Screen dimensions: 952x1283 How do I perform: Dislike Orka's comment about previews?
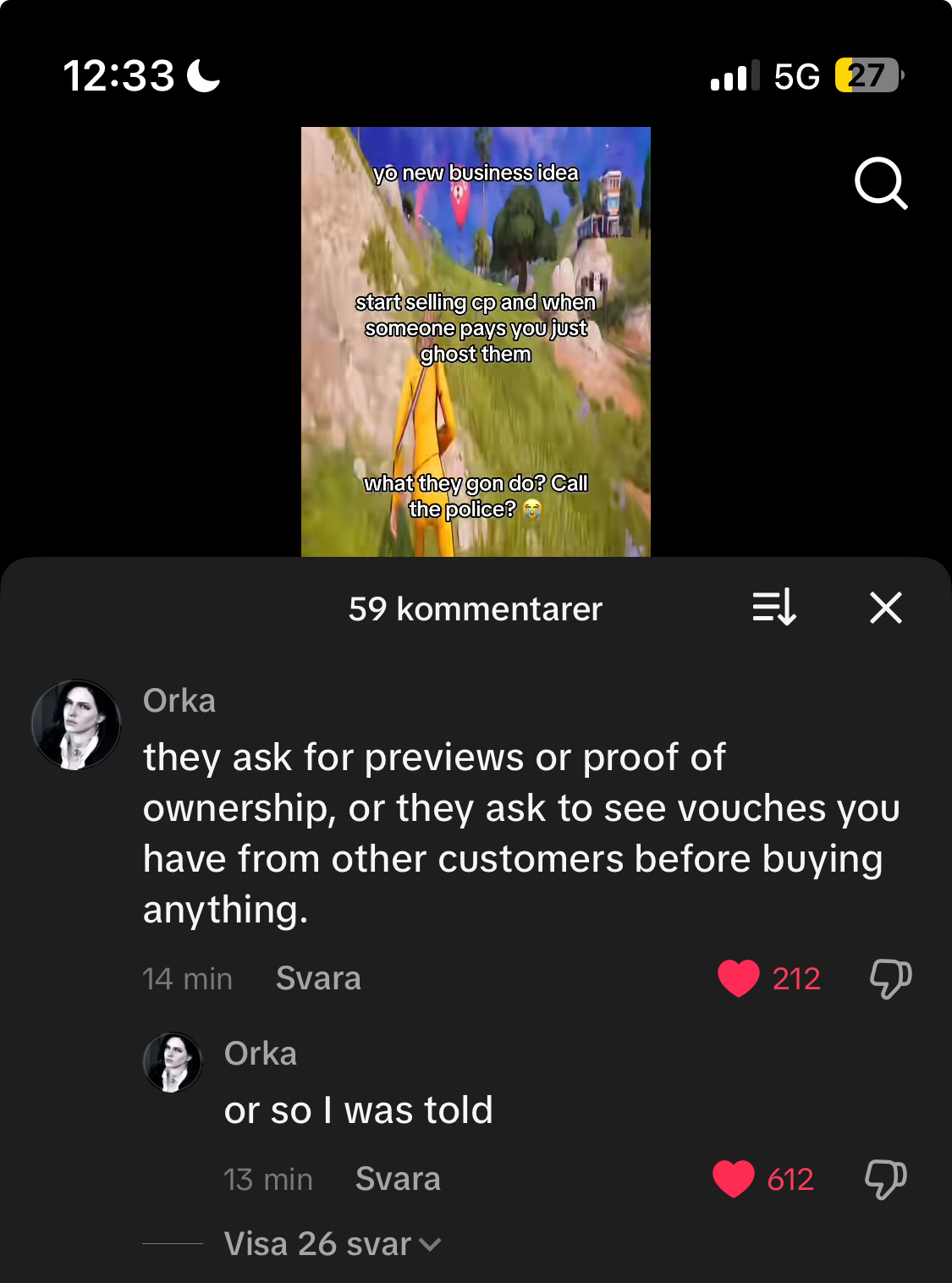point(891,978)
